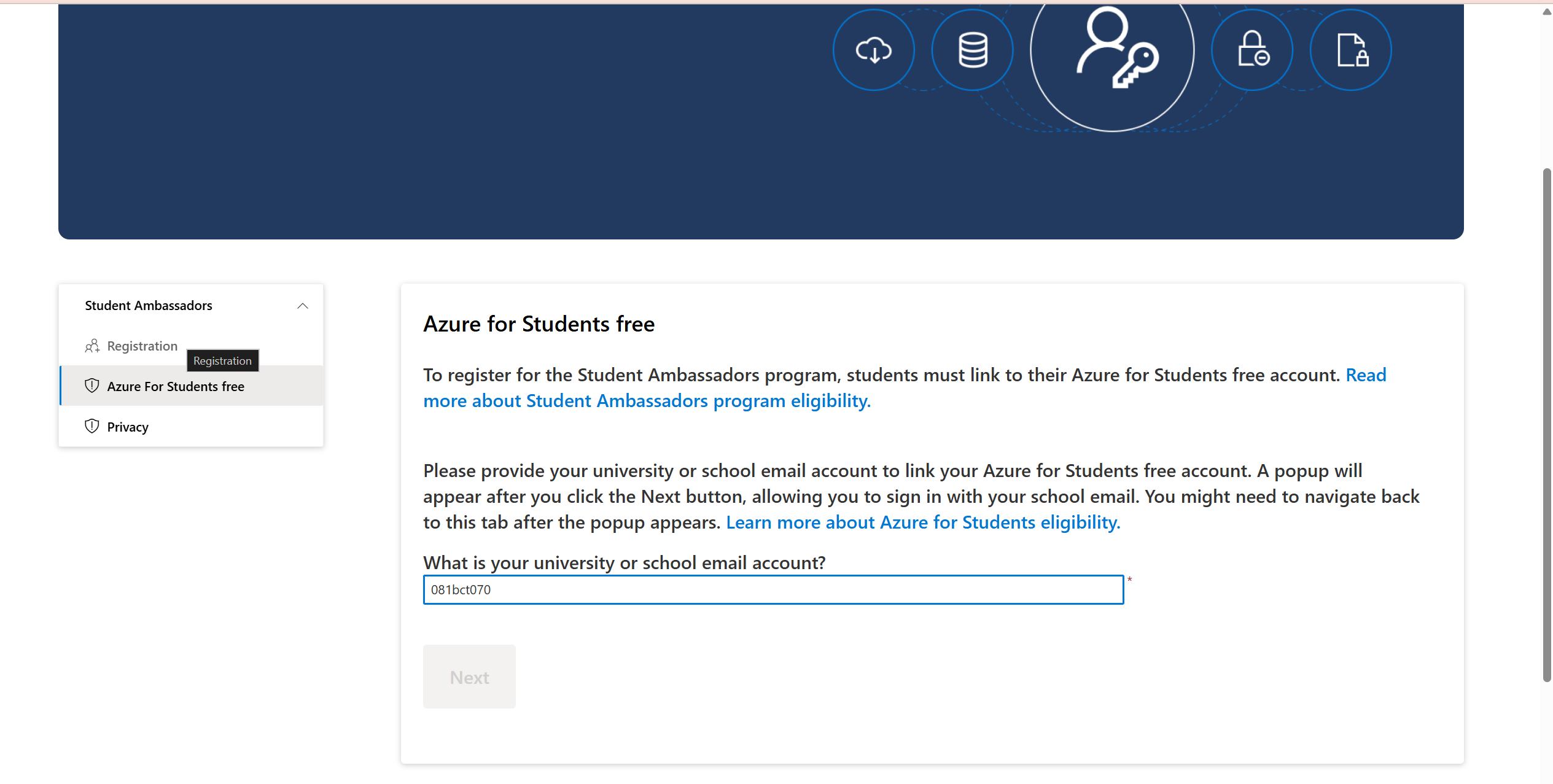This screenshot has width=1553, height=784.
Task: Open the Registration menu item
Action: 142,346
